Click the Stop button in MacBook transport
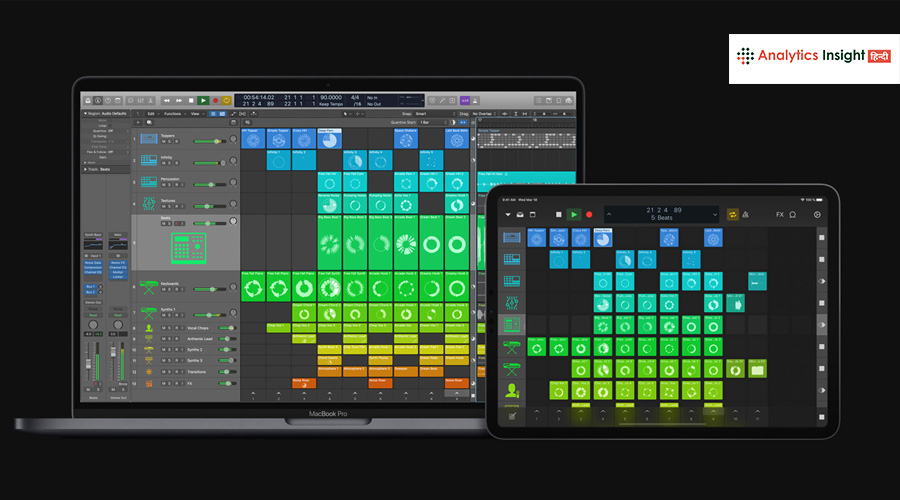The height and width of the screenshot is (500, 900). click(x=191, y=100)
